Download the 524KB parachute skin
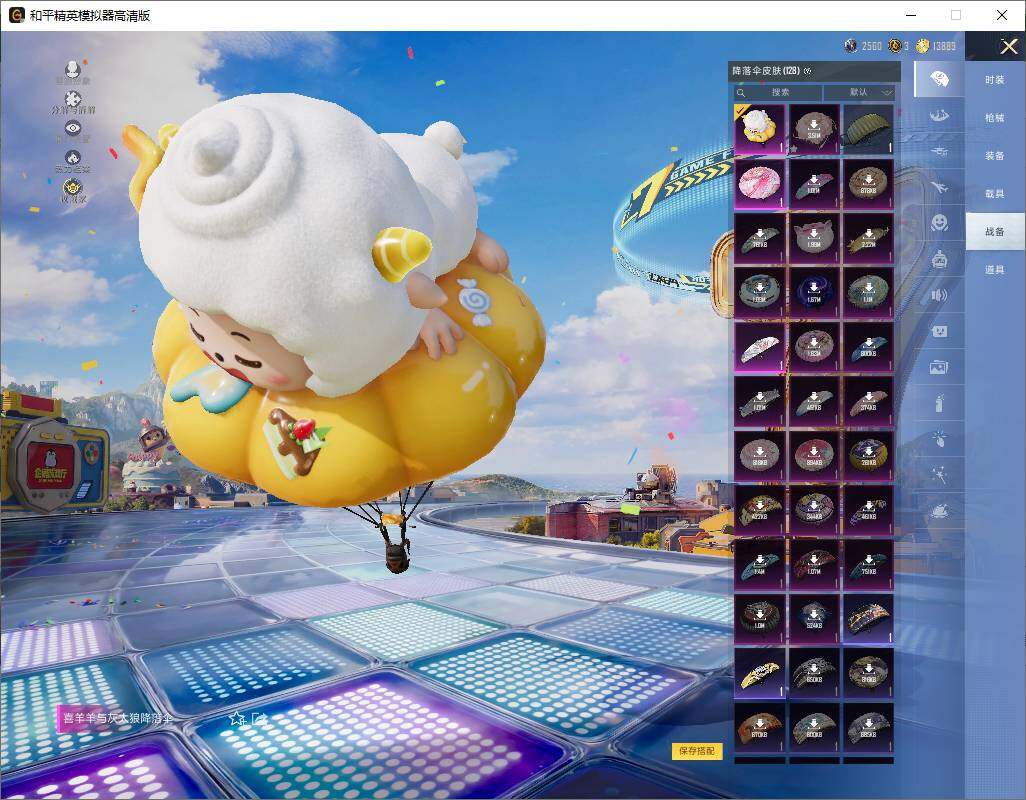Viewport: 1026px width, 800px height. pyautogui.click(x=813, y=618)
